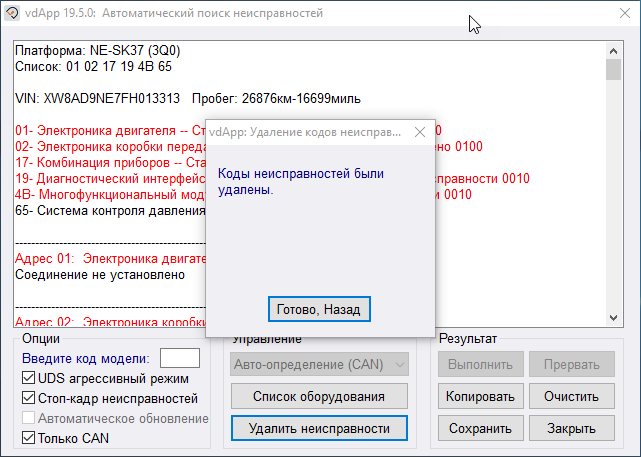
Task: Open "Список оборудования" equipment list
Action: pos(319,397)
